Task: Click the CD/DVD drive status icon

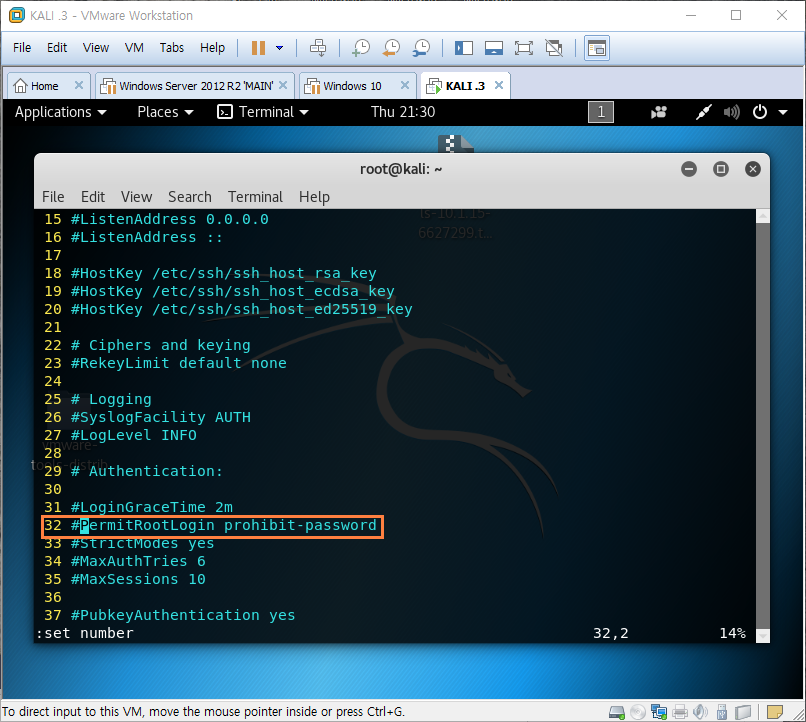Action: coord(637,712)
